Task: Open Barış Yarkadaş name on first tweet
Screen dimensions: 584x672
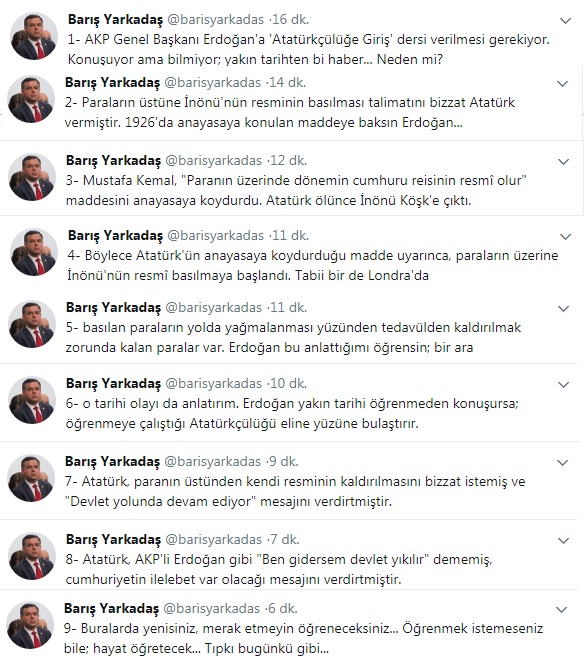Action: (x=116, y=20)
